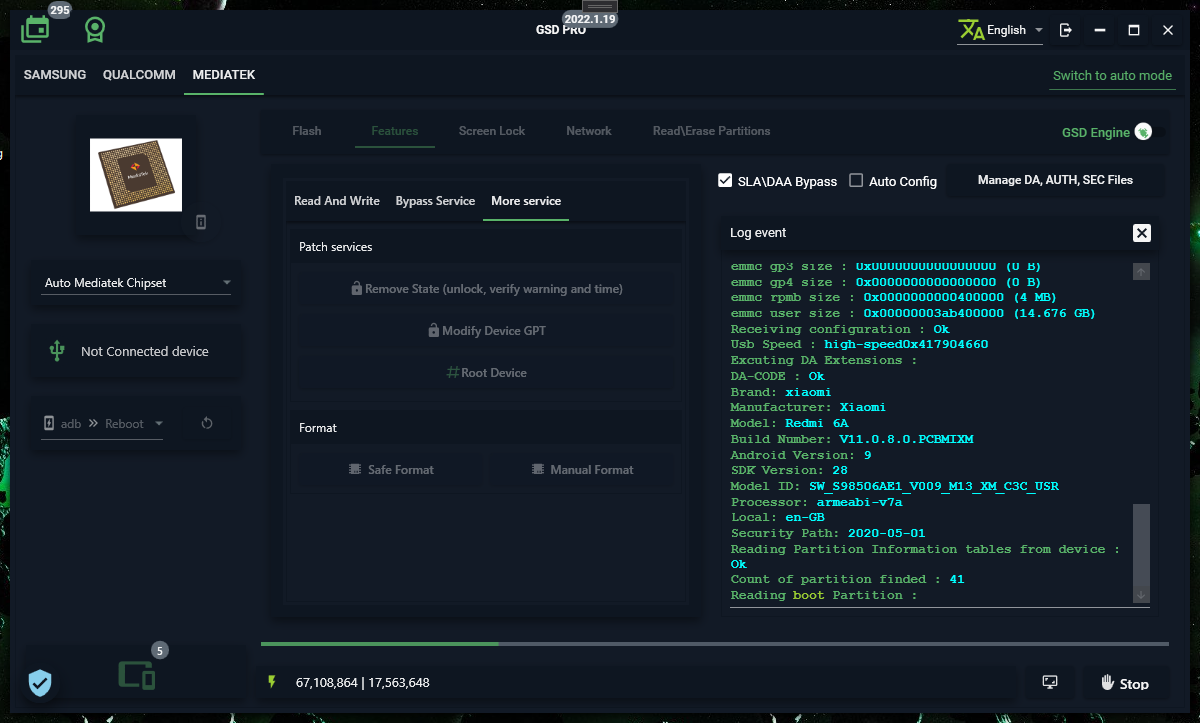Close the Log event panel
The height and width of the screenshot is (723, 1200).
point(1142,233)
